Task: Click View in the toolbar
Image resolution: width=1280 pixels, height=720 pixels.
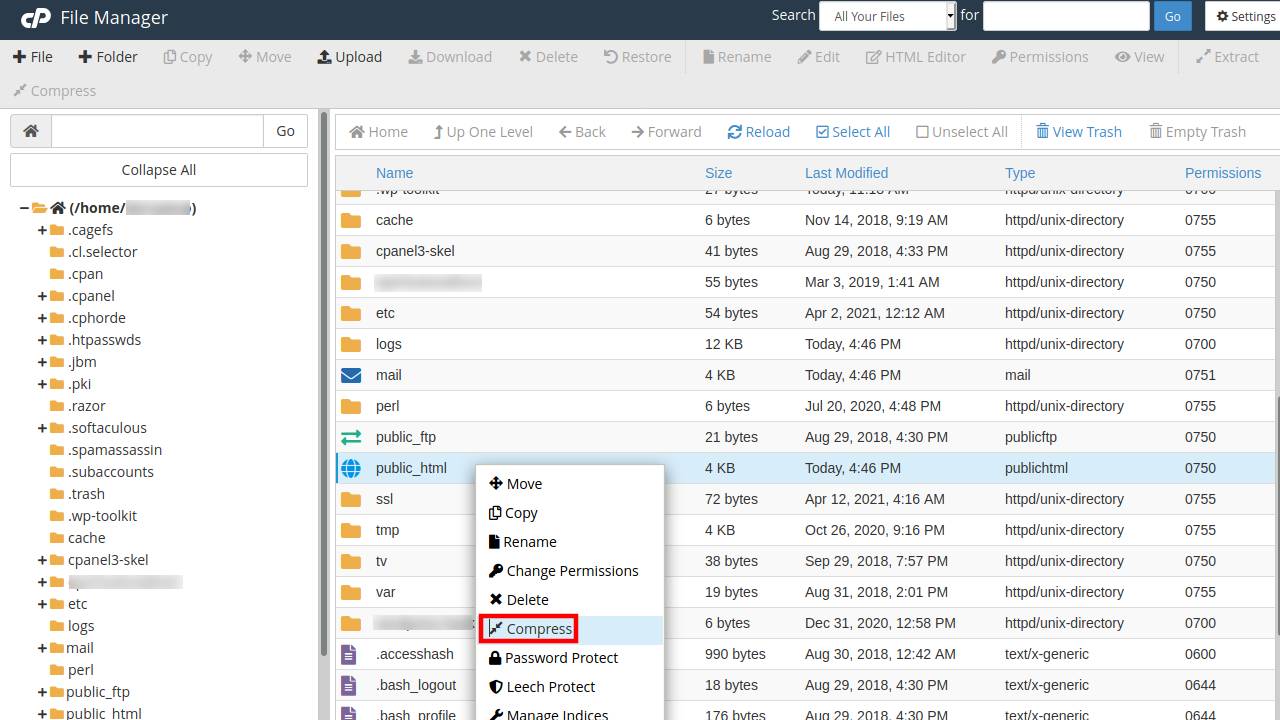Action: pos(1140,57)
